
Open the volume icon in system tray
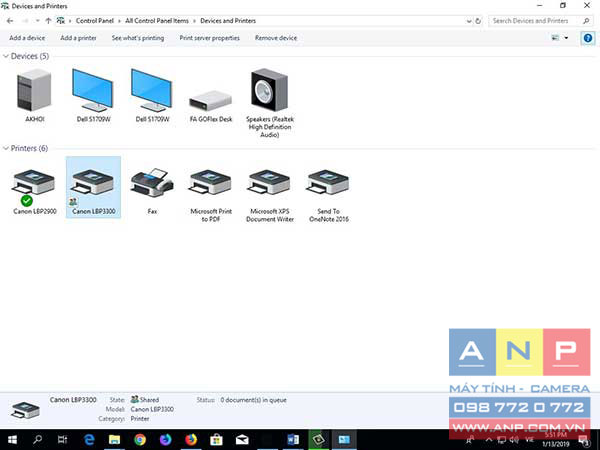(x=514, y=440)
